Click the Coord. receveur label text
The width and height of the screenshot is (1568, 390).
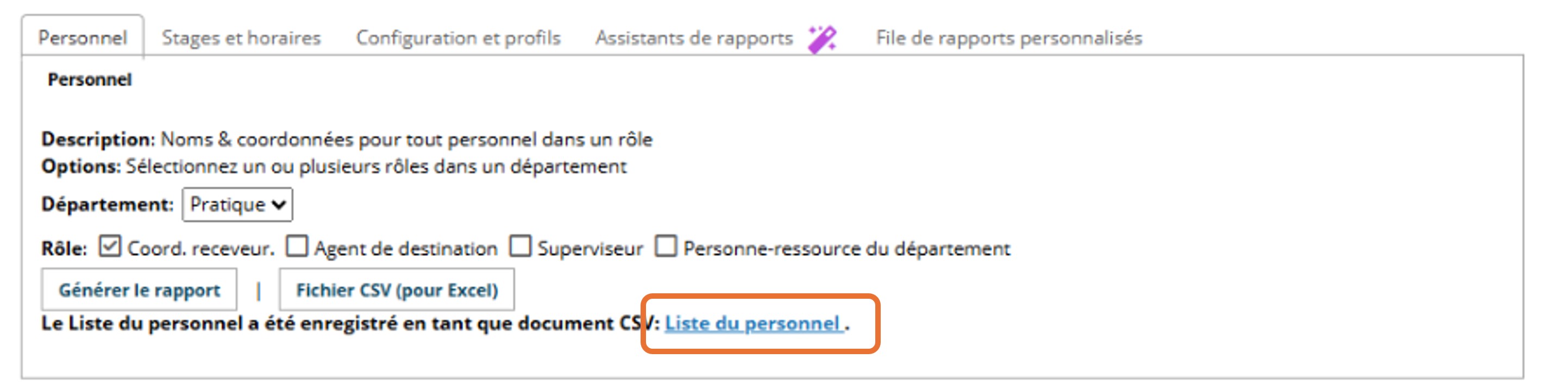201,249
